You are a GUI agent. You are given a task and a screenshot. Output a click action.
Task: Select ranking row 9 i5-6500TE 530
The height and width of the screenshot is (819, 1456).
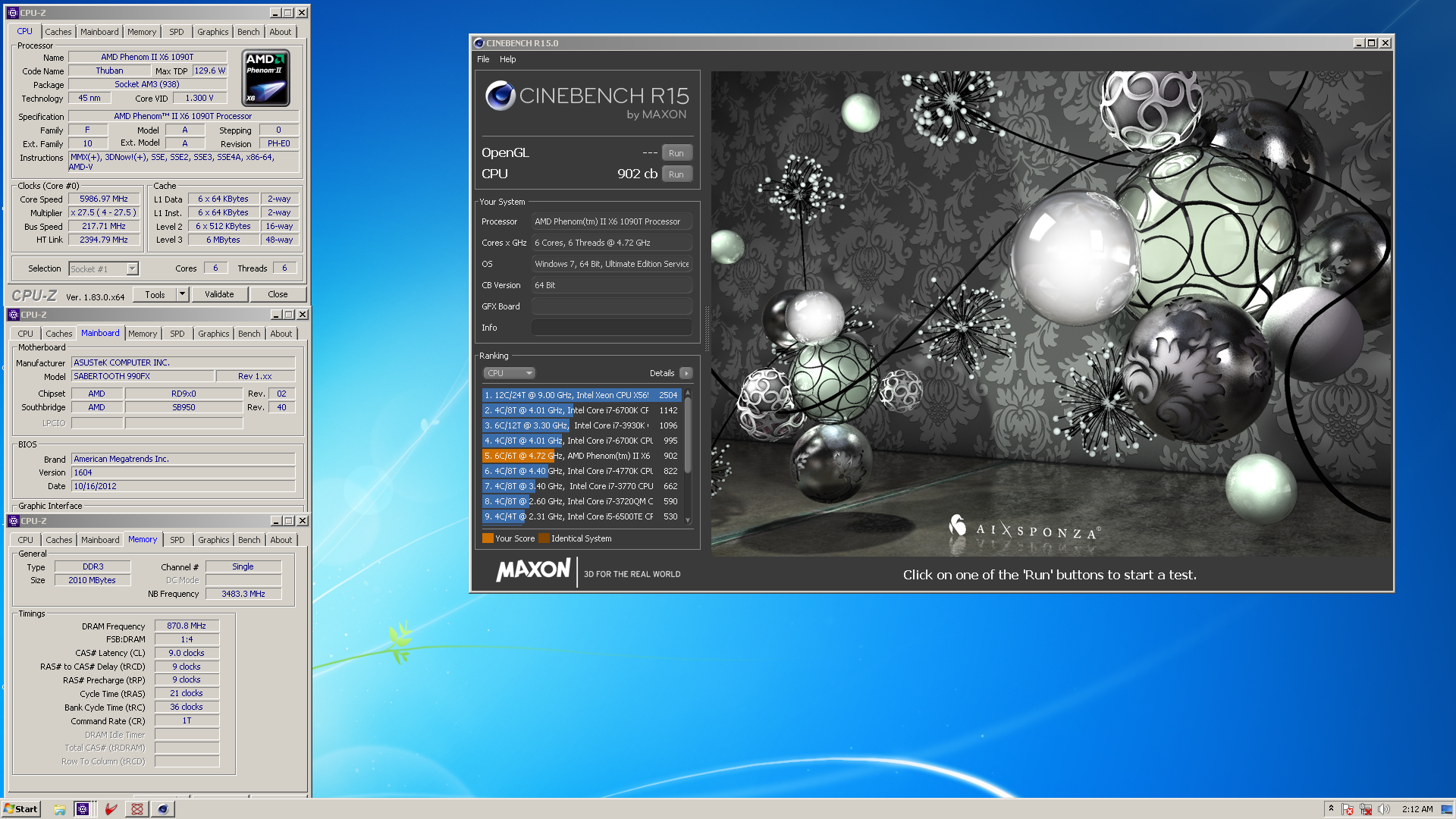click(x=582, y=516)
